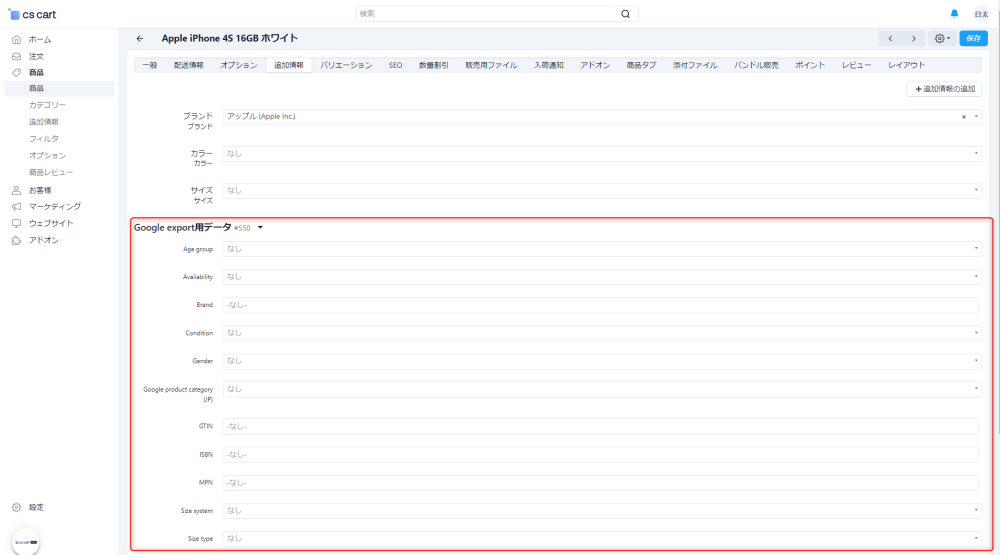1000x555 pixels.
Task: Click the 追加情報の追加 button
Action: coord(944,89)
